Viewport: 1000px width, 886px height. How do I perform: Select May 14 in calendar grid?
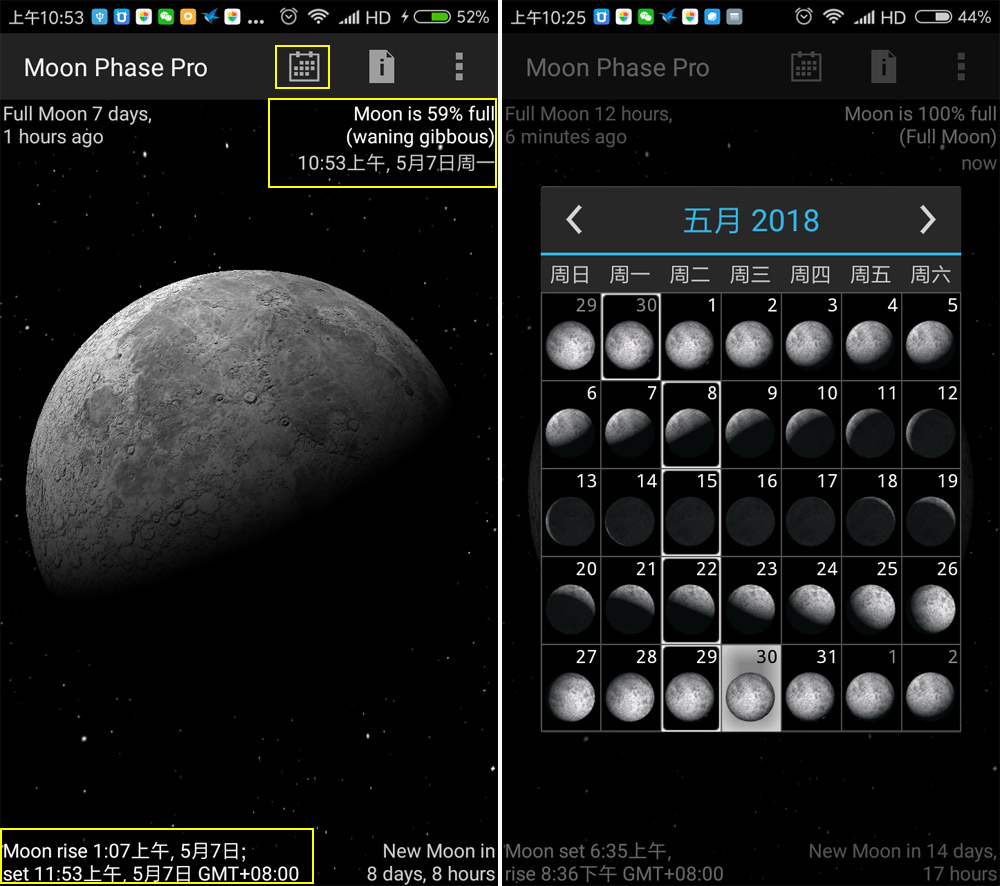631,513
